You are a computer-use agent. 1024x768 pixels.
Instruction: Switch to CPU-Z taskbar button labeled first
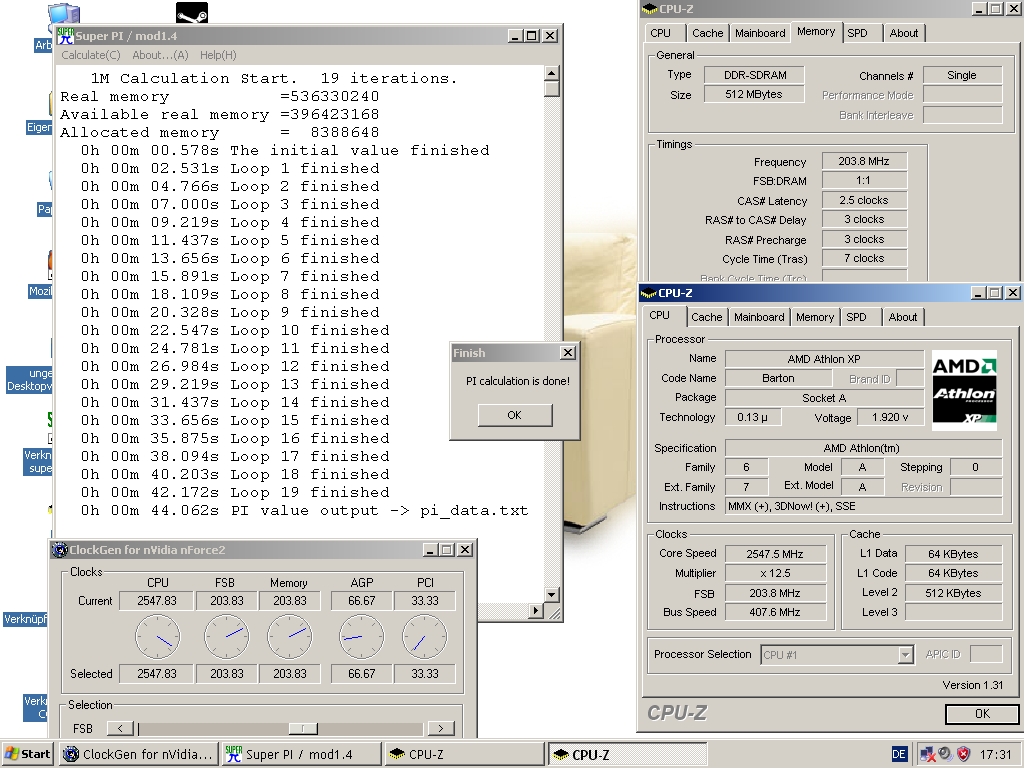[464, 754]
